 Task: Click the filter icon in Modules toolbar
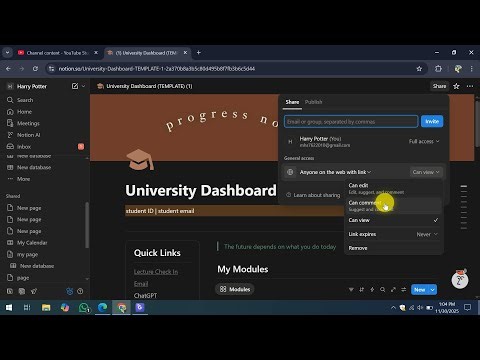click(351, 290)
